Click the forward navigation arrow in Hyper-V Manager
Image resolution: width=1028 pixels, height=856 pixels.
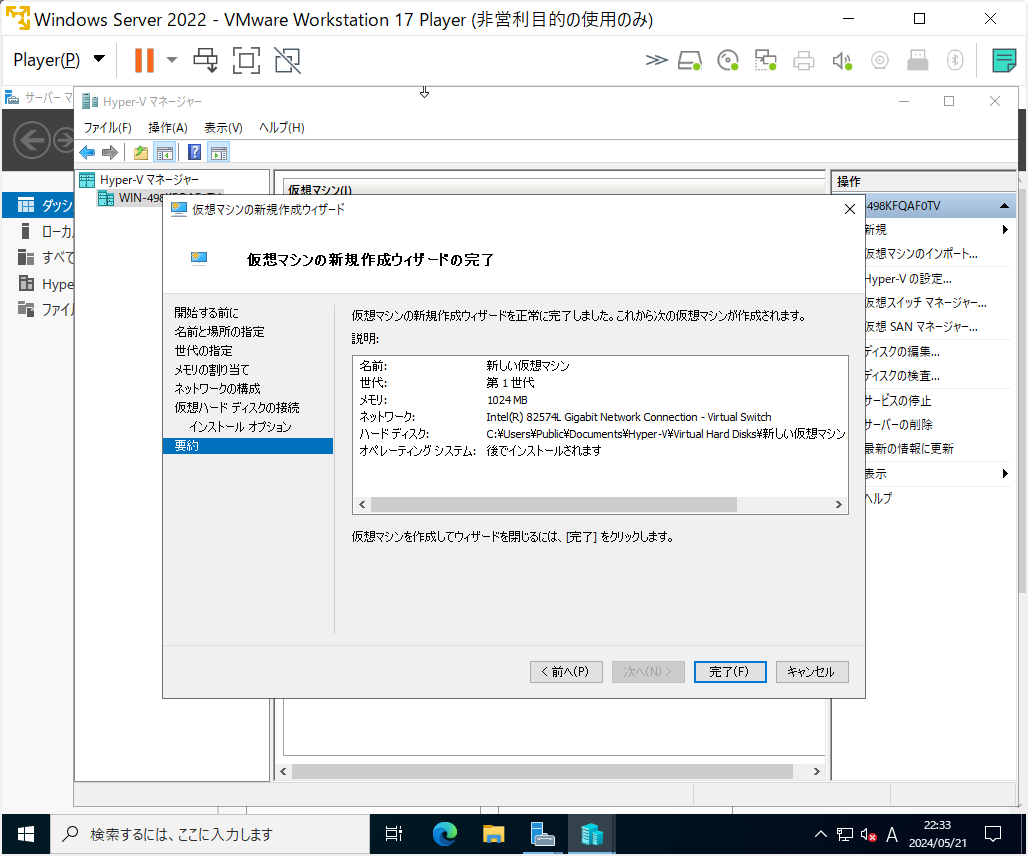point(109,152)
